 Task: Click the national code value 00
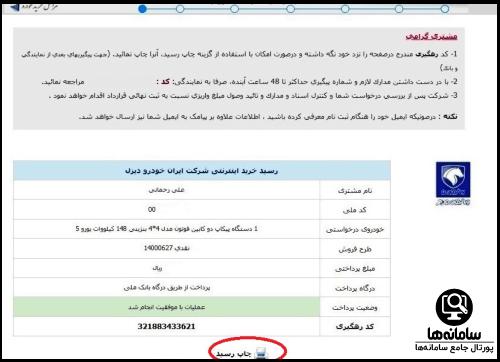coord(152,209)
